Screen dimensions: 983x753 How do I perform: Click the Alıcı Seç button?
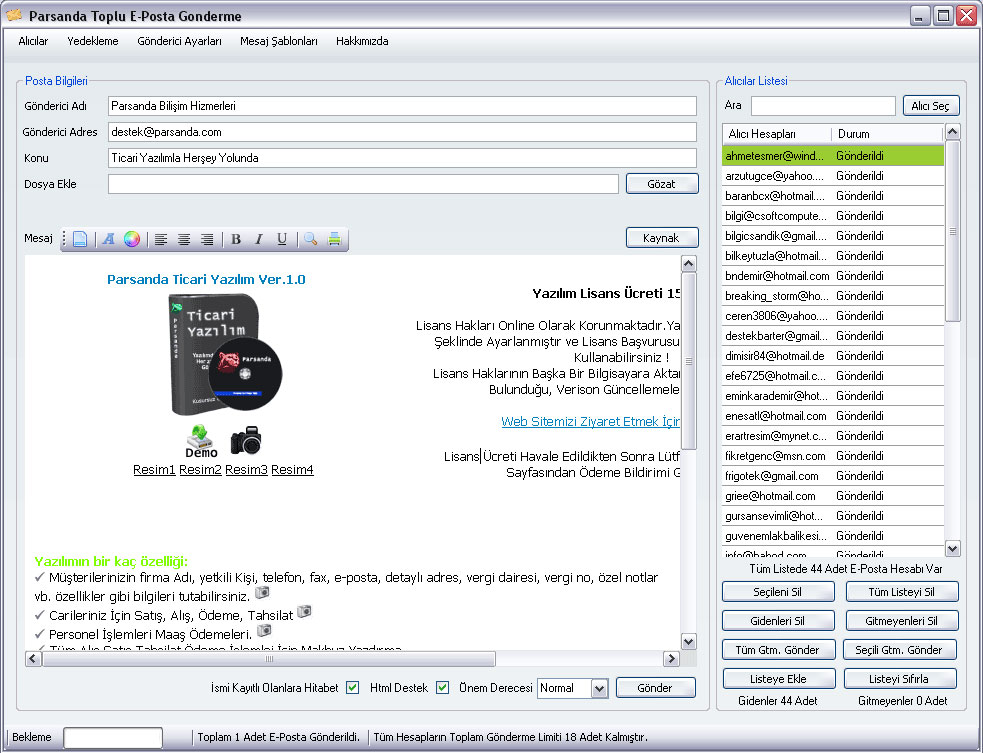(x=931, y=106)
